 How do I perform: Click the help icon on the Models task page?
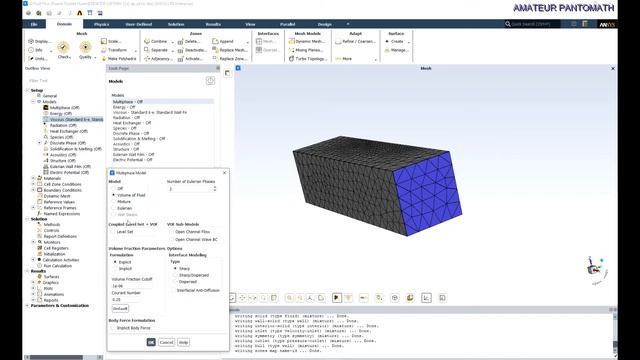tap(210, 81)
